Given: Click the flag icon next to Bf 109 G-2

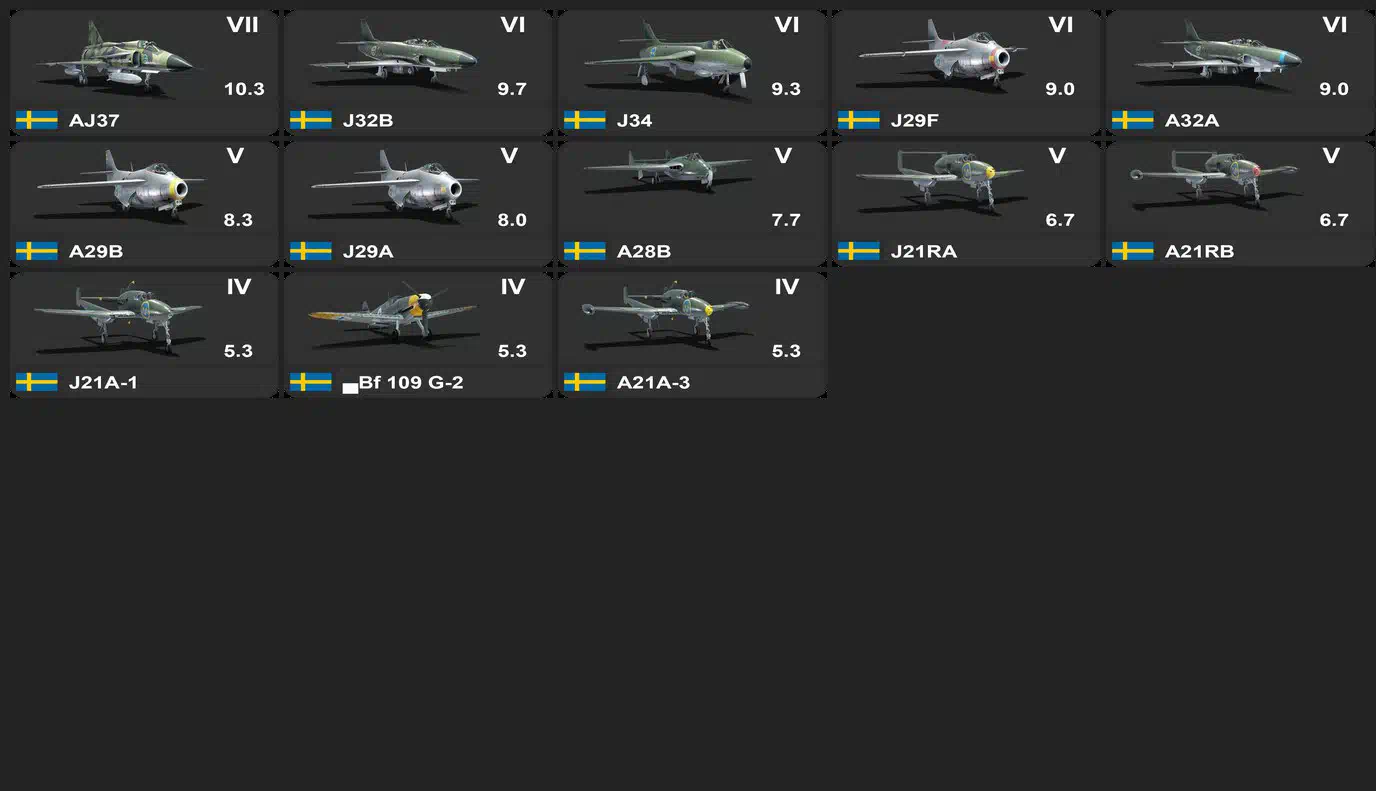Looking at the screenshot, I should pyautogui.click(x=311, y=382).
